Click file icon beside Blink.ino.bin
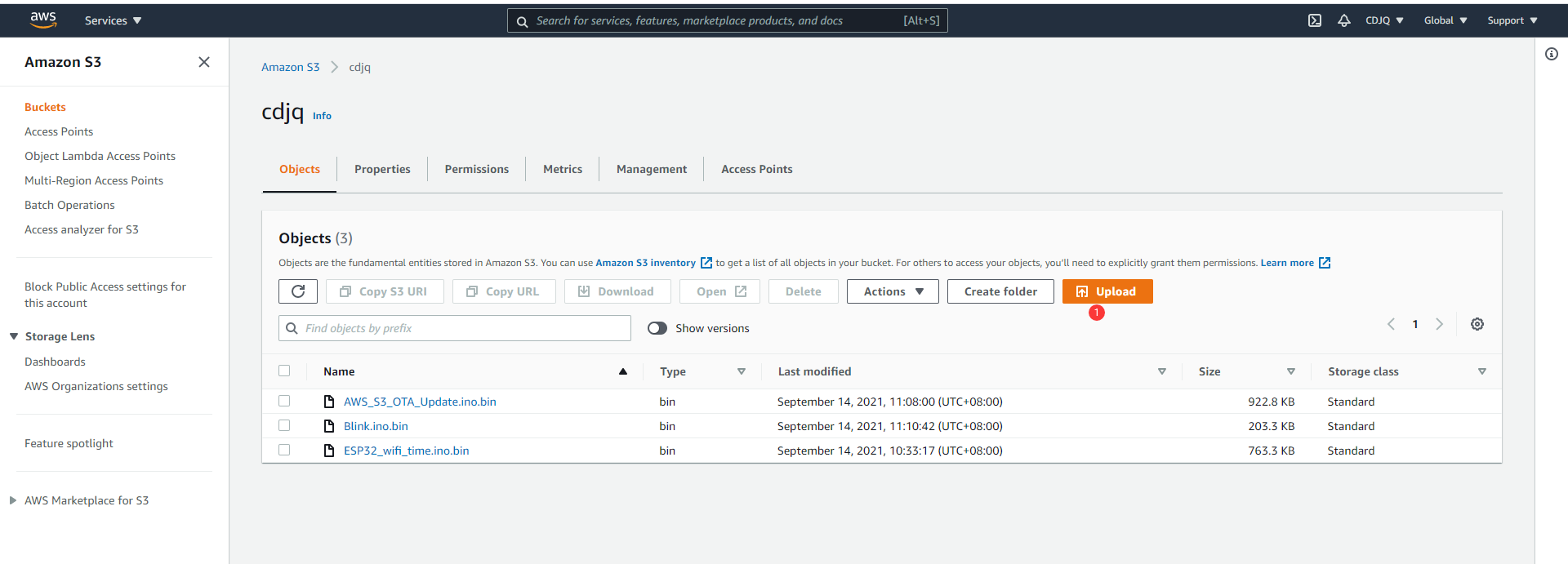Screen dimensions: 1568x564 coord(329,426)
